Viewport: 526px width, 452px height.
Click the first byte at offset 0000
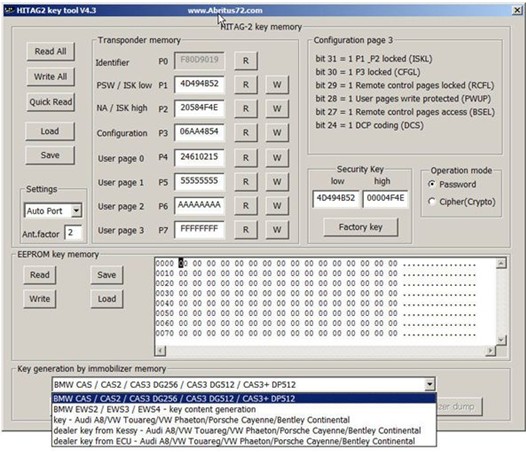(183, 263)
